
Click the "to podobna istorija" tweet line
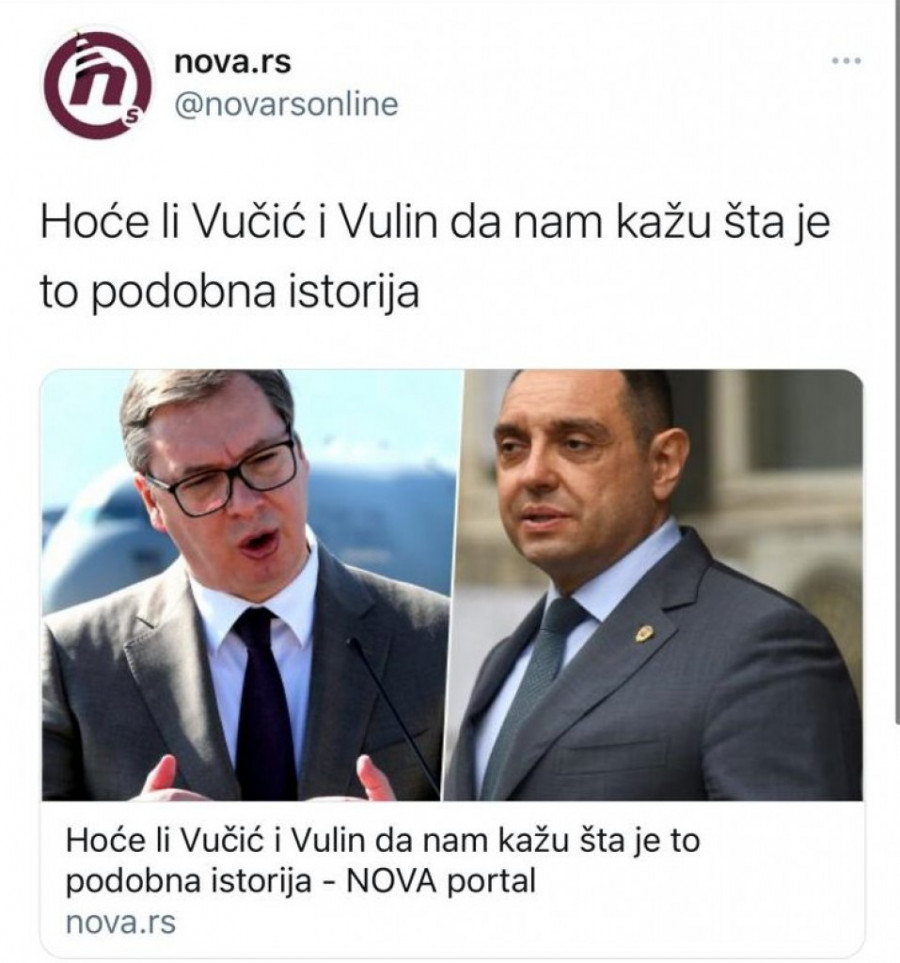(230, 291)
